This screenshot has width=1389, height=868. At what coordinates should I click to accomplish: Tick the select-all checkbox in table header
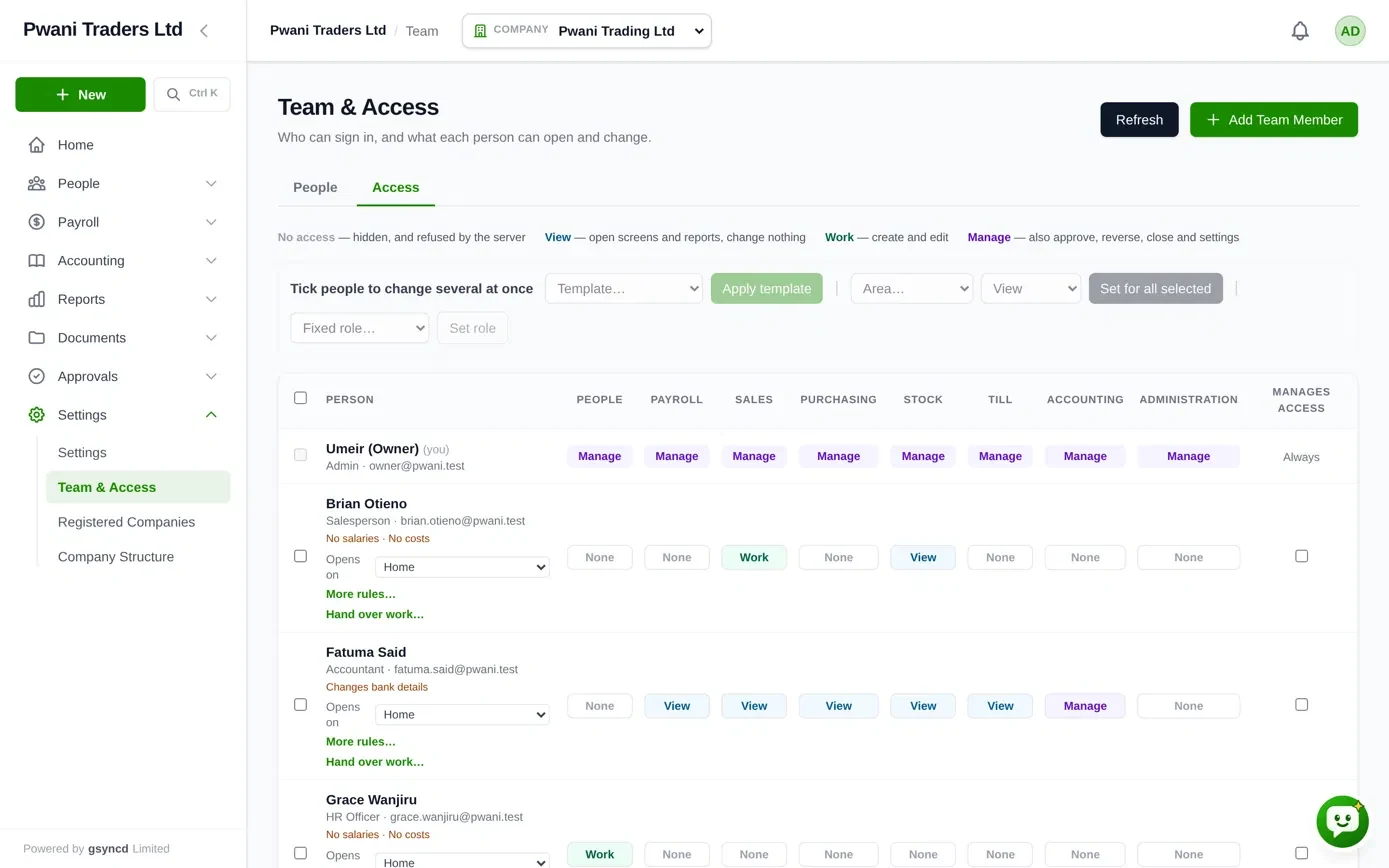point(300,398)
